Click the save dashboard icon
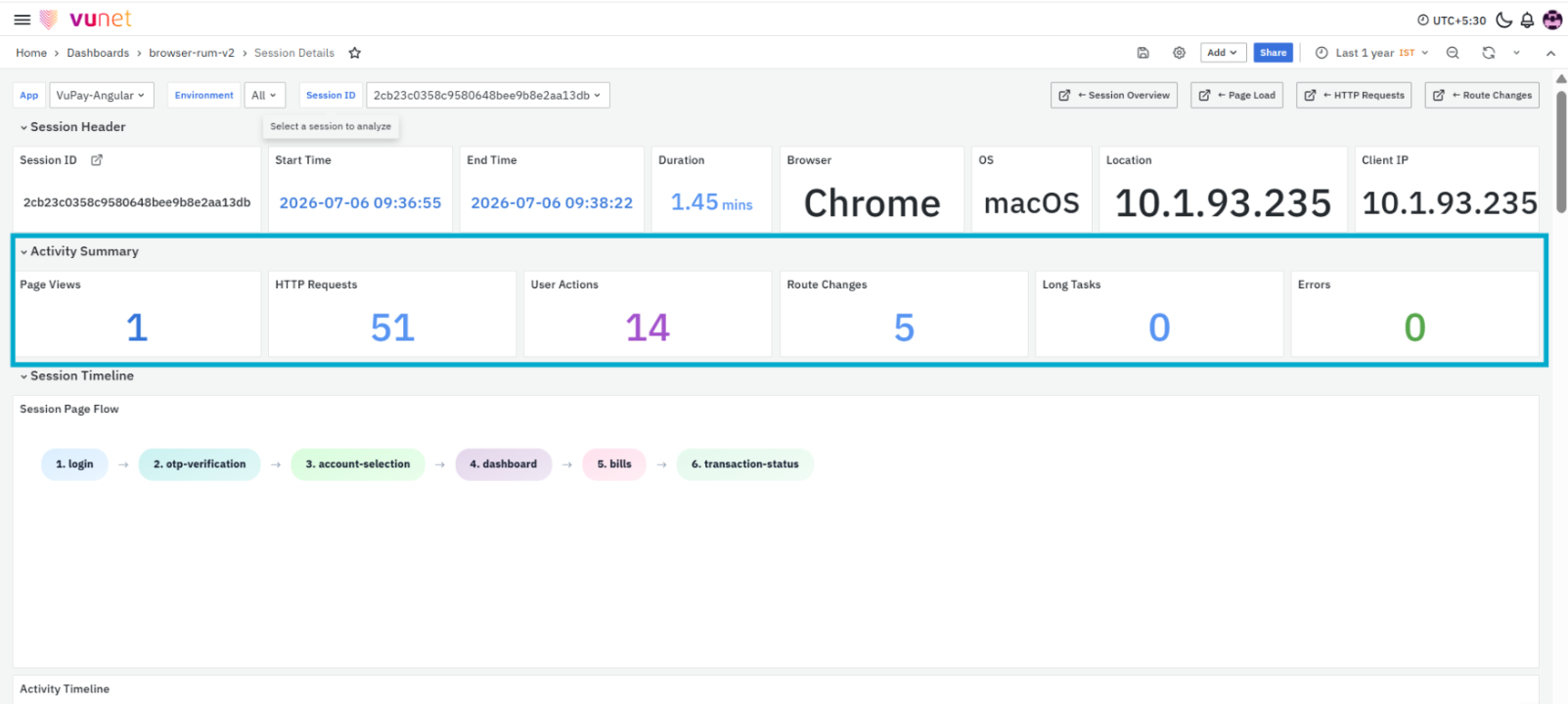Viewport: 1568px width, 704px height. point(1142,53)
